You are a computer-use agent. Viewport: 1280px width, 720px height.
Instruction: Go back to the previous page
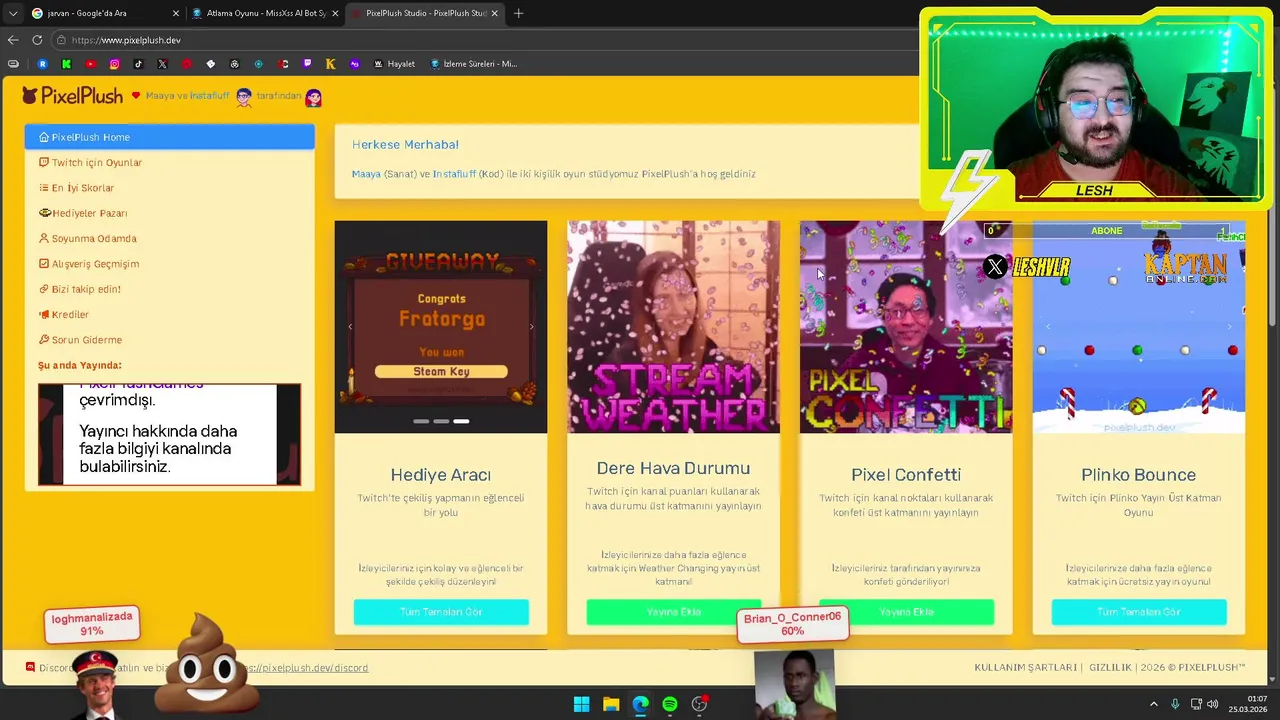point(13,40)
